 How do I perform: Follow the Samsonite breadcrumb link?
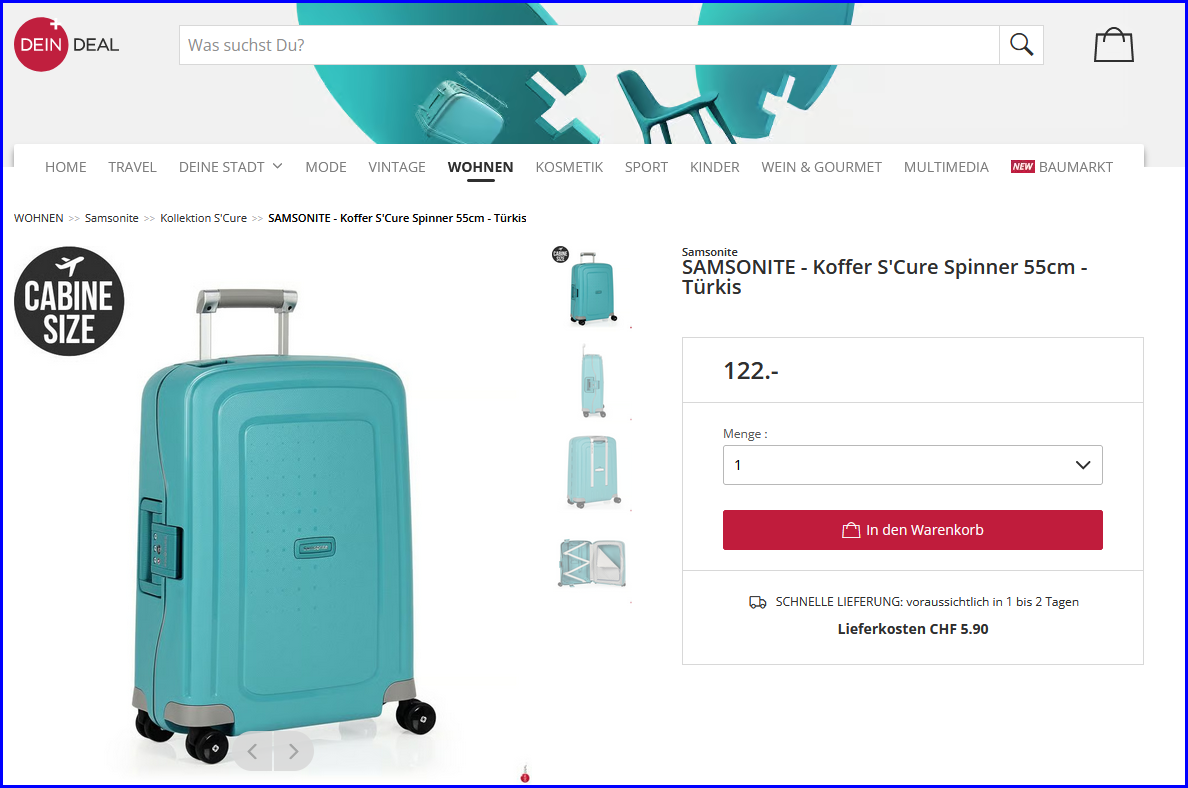[x=111, y=218]
